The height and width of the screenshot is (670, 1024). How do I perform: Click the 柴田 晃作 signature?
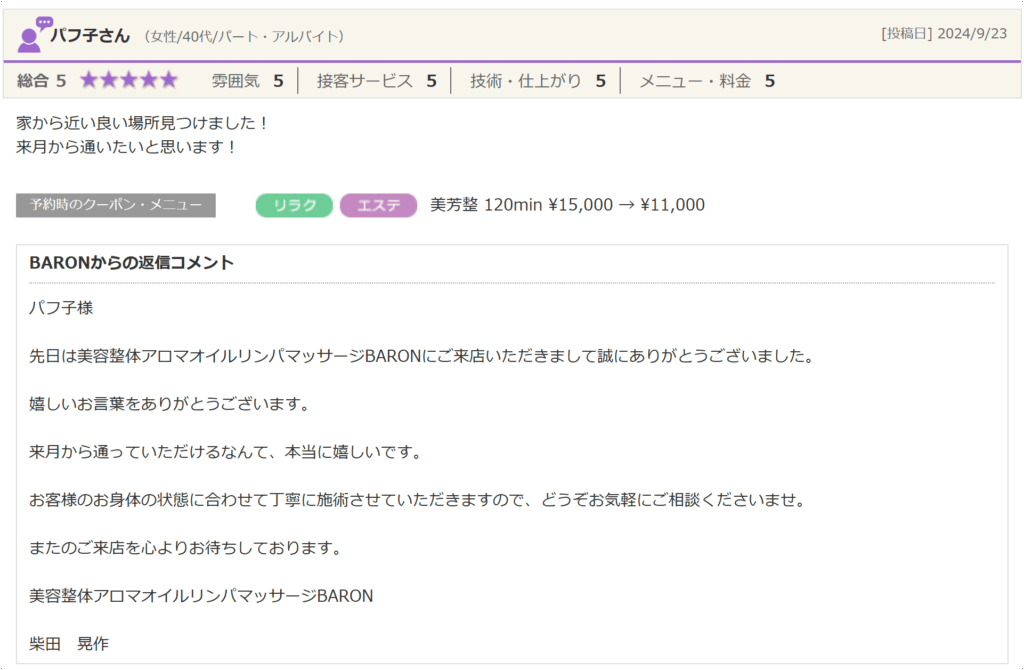coord(69,644)
